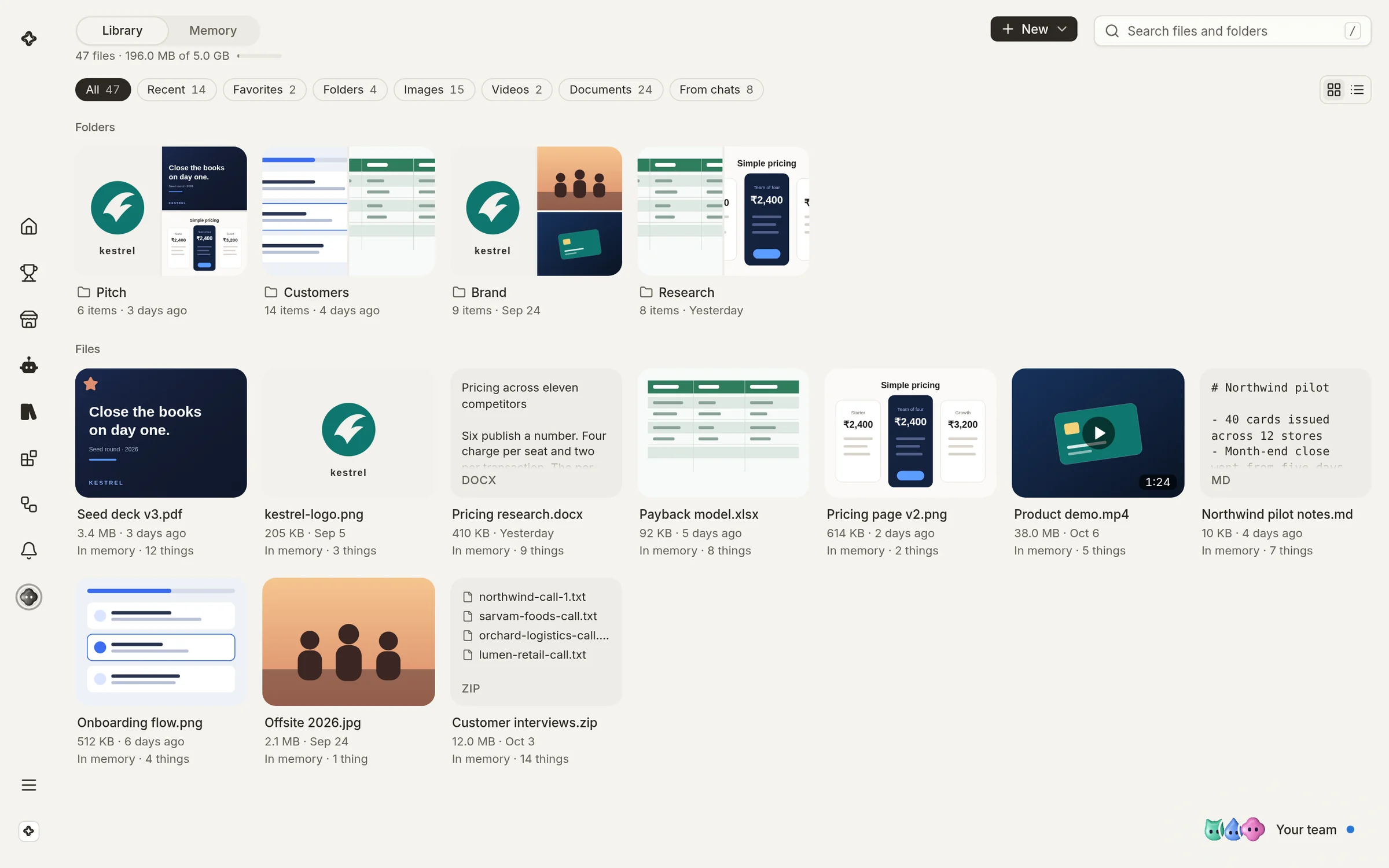Switch to the Library tab

tap(122, 30)
